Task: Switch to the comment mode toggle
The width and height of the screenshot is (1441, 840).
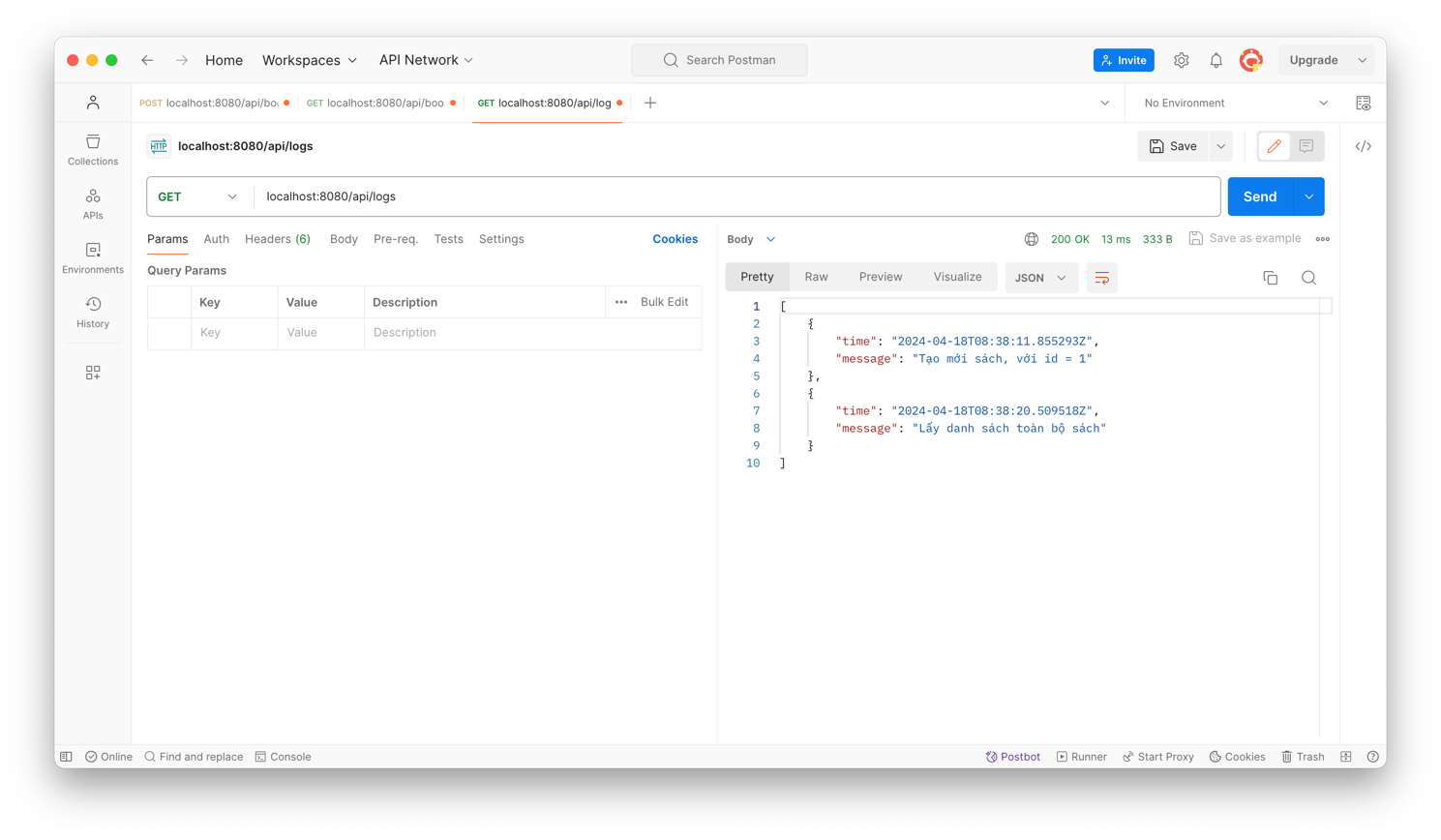Action: click(1306, 146)
